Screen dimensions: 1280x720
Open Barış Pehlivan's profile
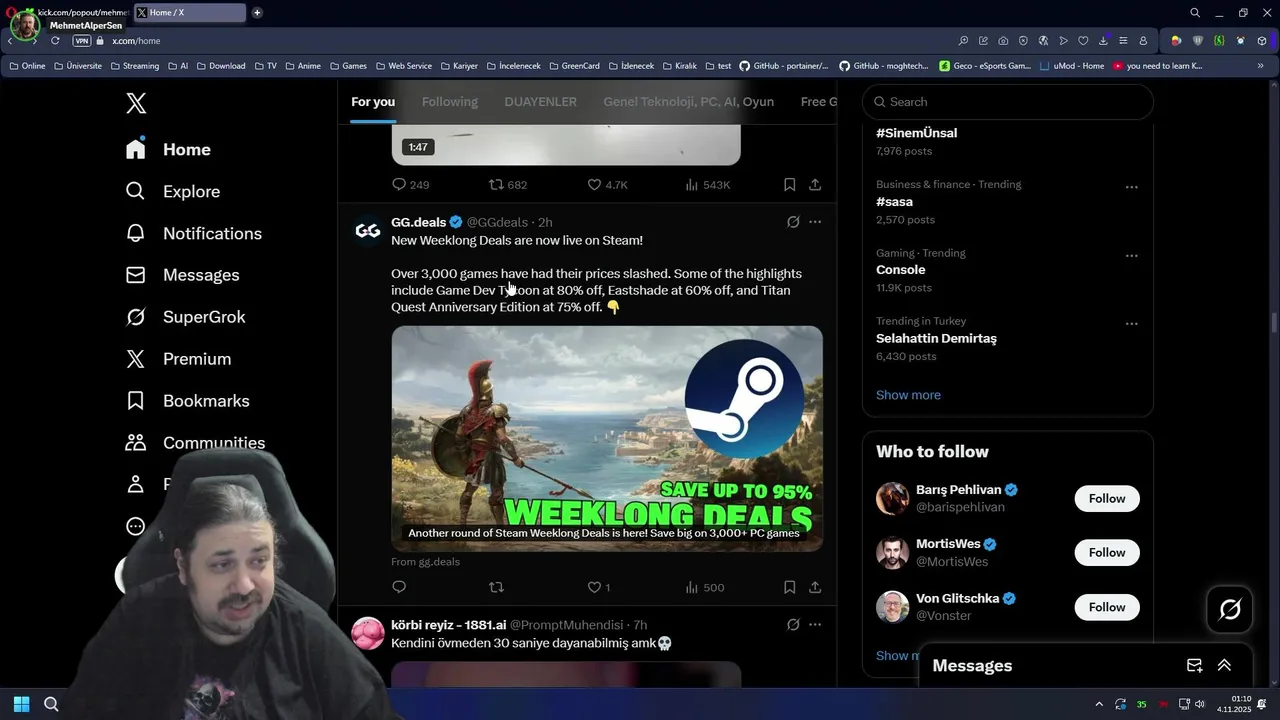tap(959, 490)
